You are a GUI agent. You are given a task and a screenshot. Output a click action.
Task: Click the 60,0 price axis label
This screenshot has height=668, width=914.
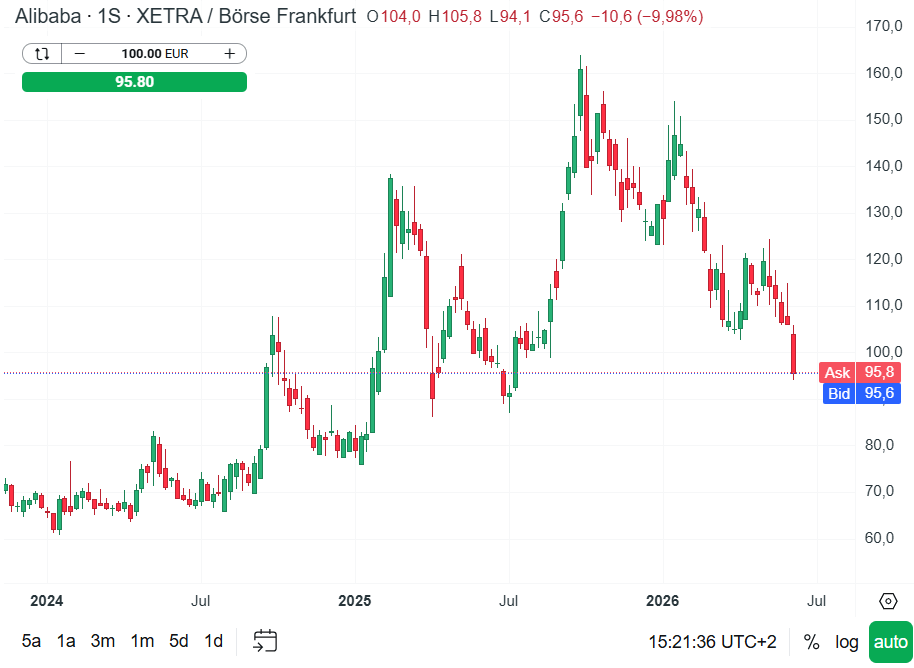tap(880, 537)
